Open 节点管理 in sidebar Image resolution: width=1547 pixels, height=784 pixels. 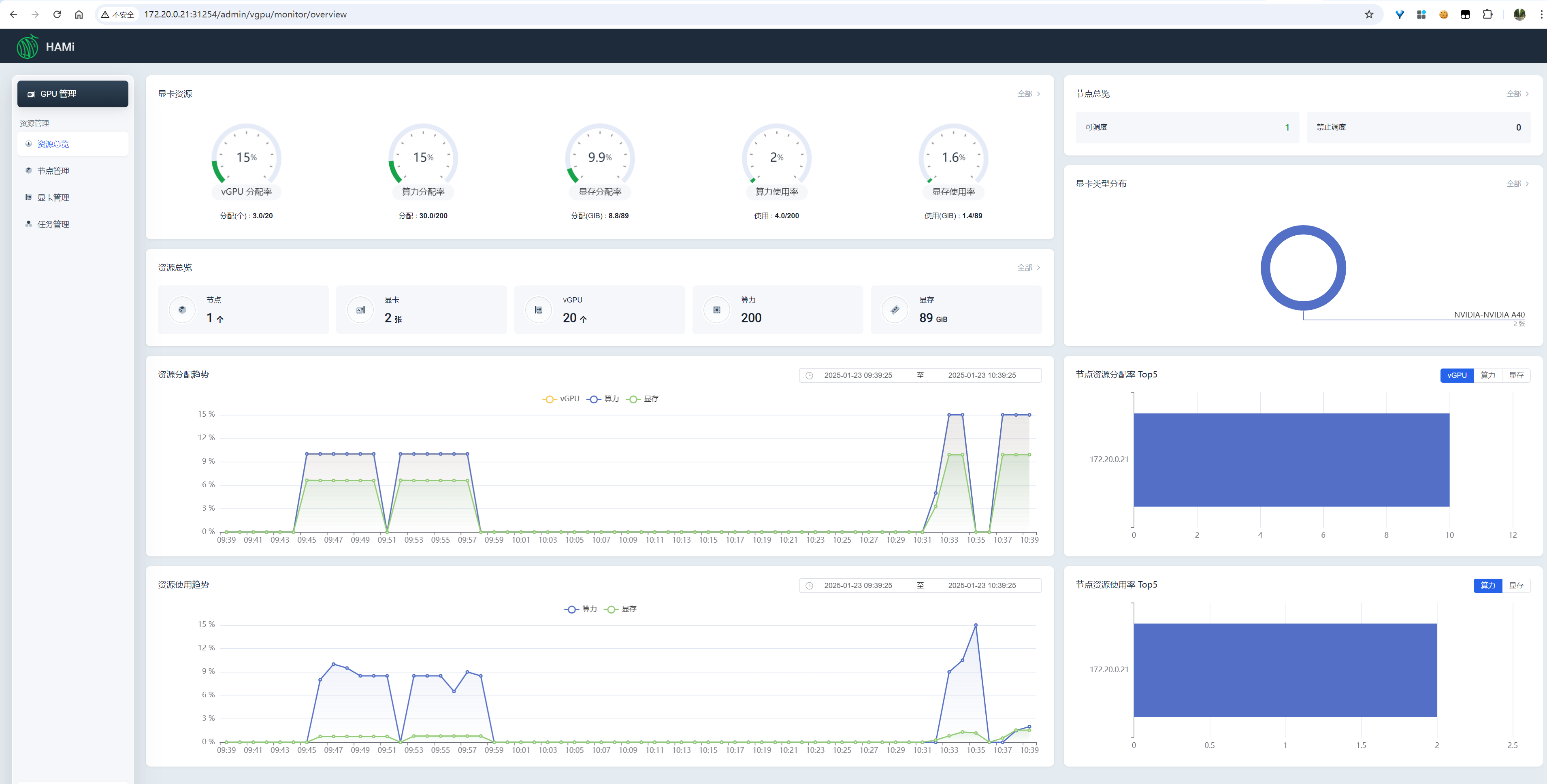[53, 171]
